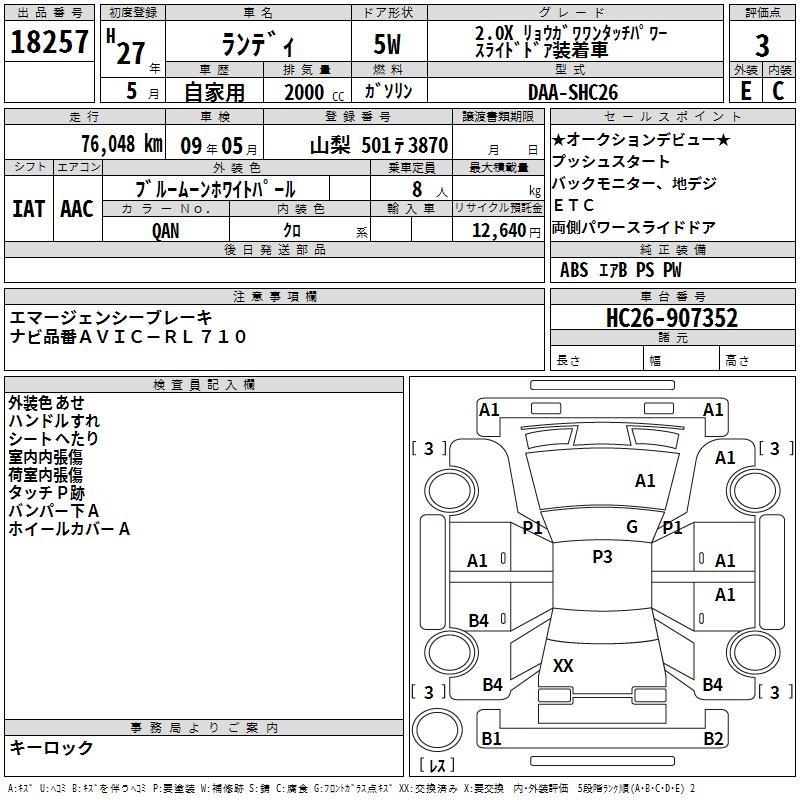Click note エマージェンシーブレーキ
Image resolution: width=800 pixels, height=800 pixels.
click(x=111, y=318)
